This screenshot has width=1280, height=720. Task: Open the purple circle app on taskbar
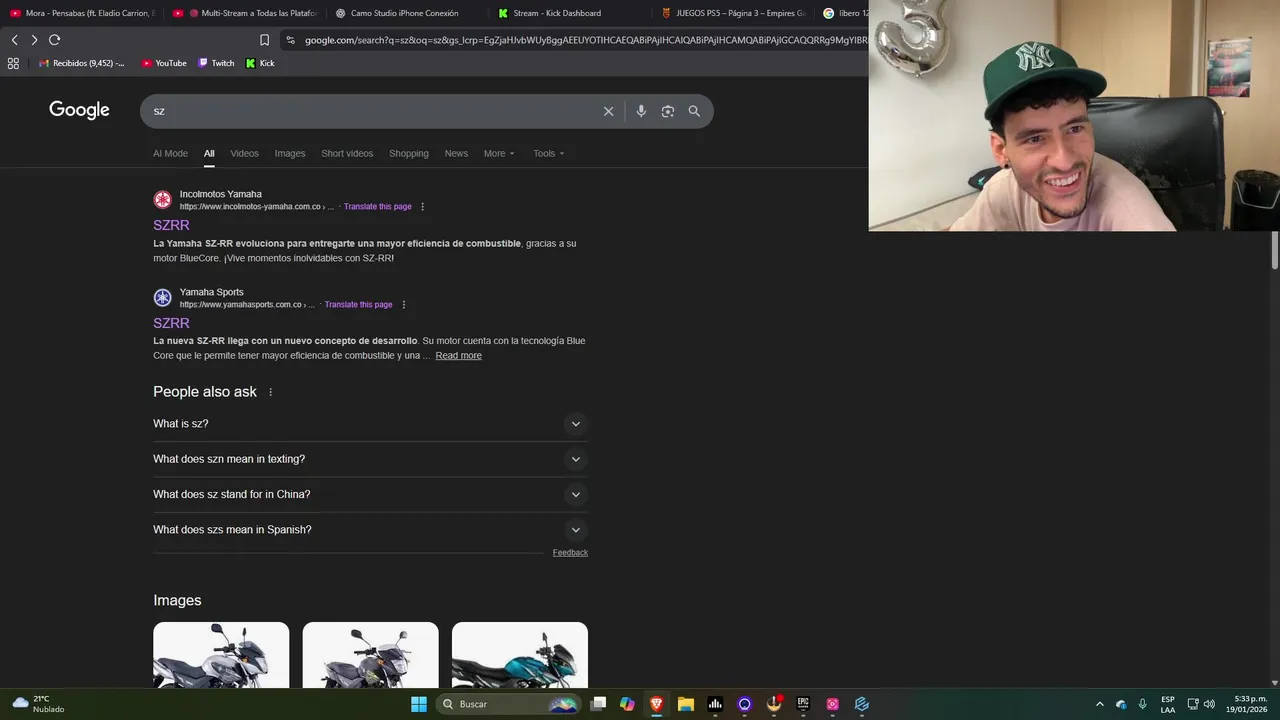(744, 704)
